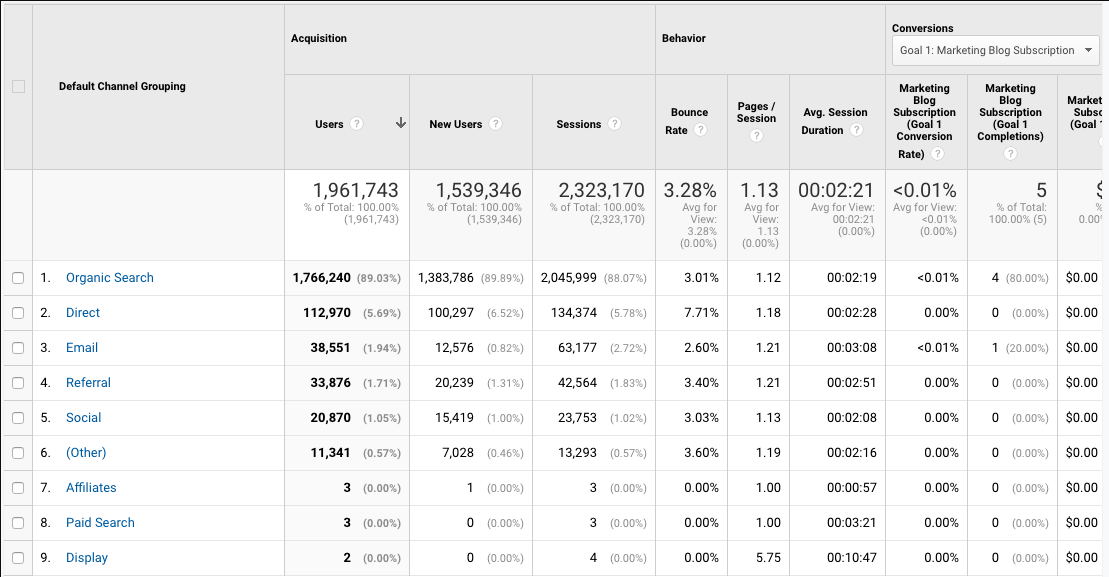Viewport: 1109px width, 577px height.
Task: Select the Organic Search row checkbox
Action: (x=18, y=277)
